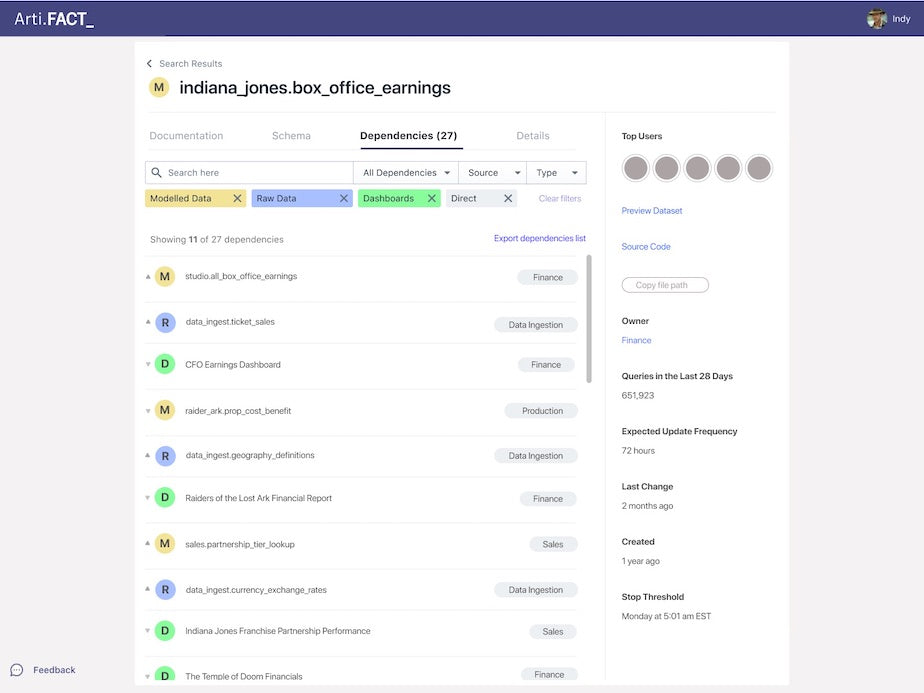
Task: Remove the Dashboards filter chip
Action: tap(432, 198)
